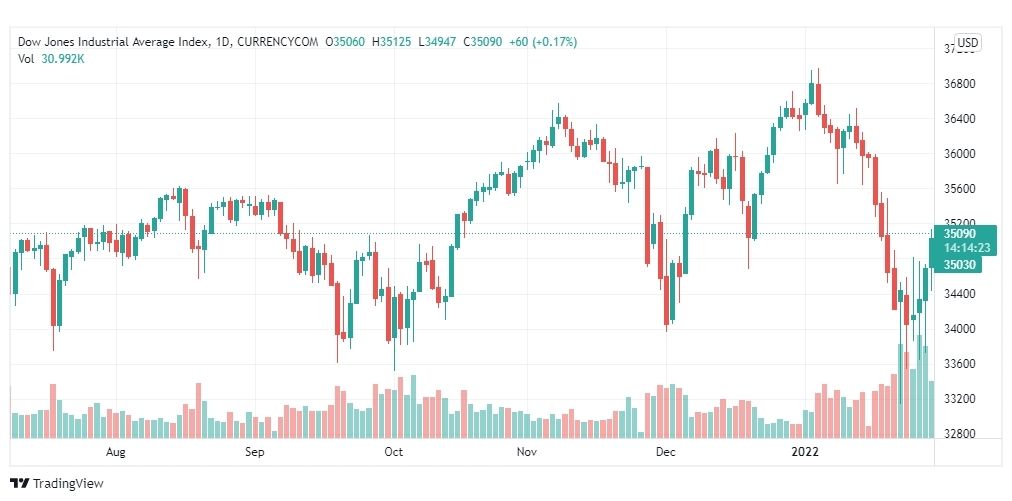Click the CURRENCYCOM exchange label

[278, 42]
